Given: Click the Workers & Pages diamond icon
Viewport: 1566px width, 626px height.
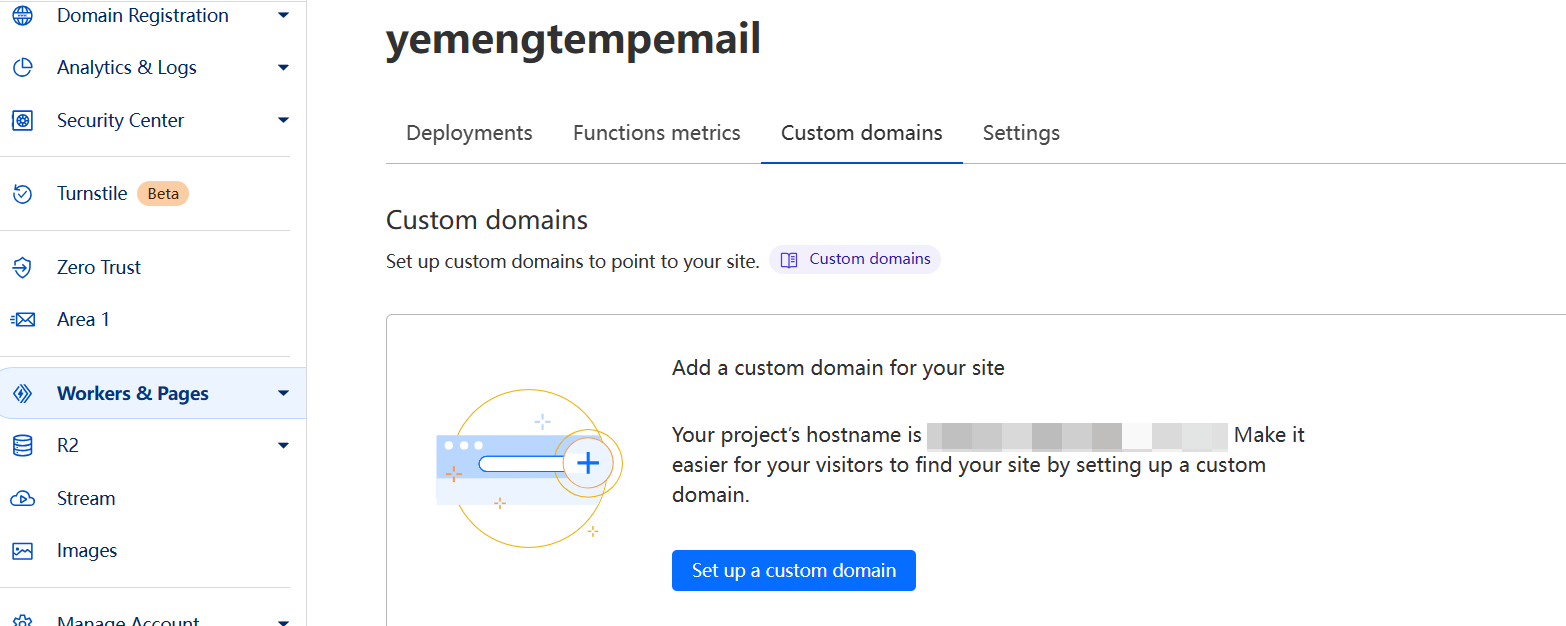Looking at the screenshot, I should tap(22, 394).
